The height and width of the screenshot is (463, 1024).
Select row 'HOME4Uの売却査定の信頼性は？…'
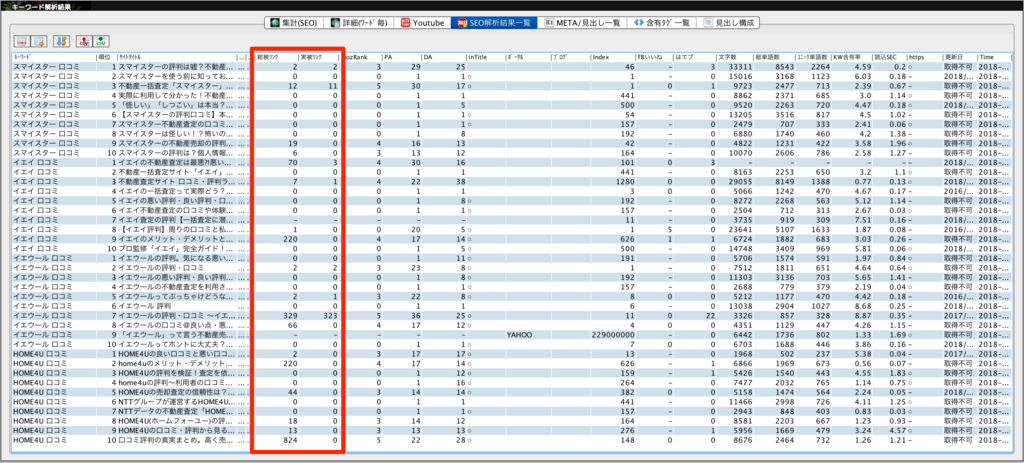point(511,392)
